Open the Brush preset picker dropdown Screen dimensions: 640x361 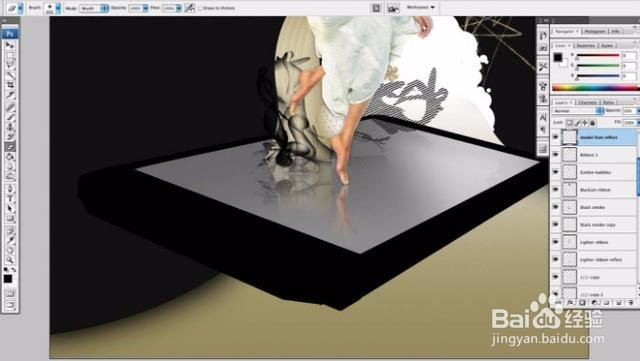(58, 8)
